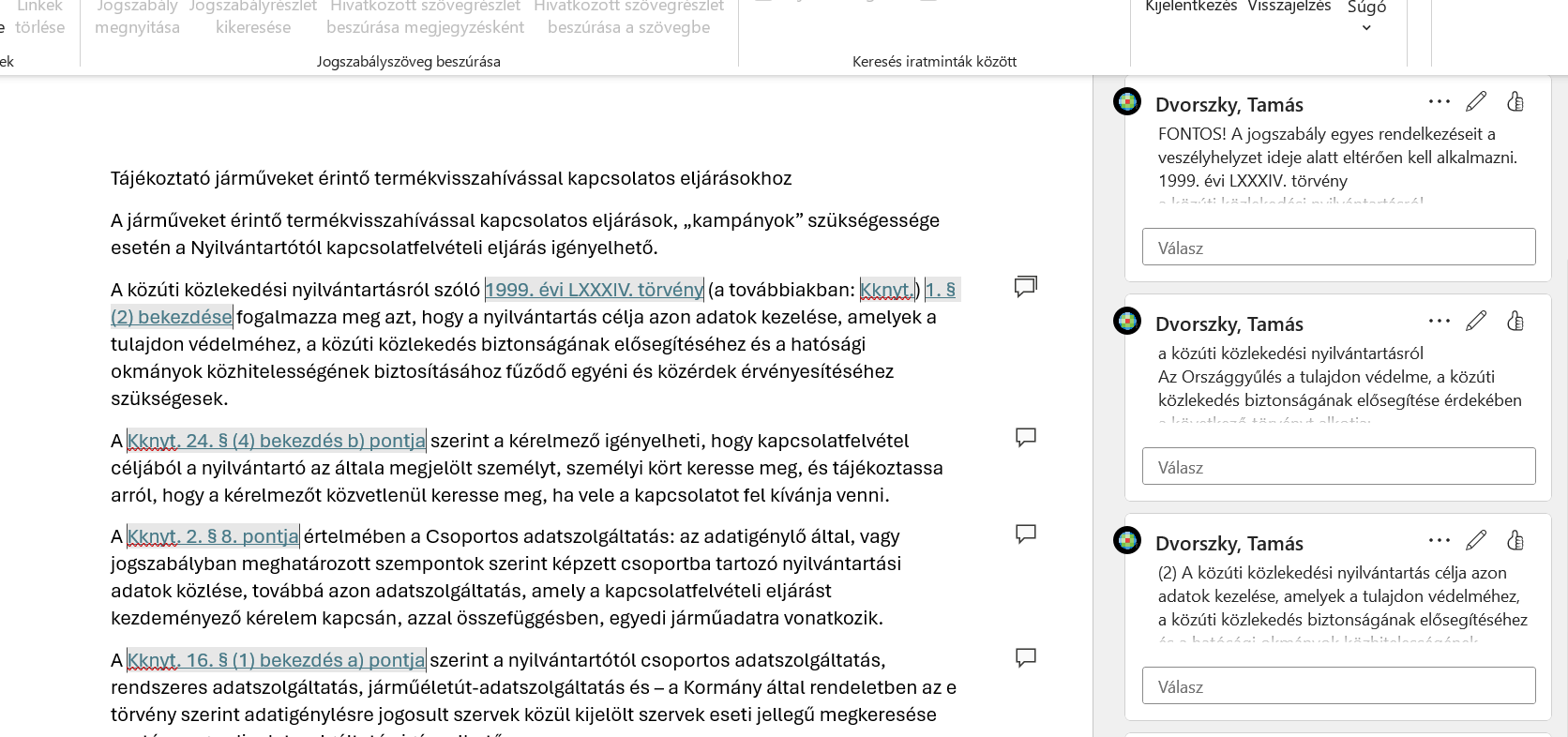Click the Válasz box under third comment
Viewport: 1568px width, 737px height.
[x=1338, y=686]
